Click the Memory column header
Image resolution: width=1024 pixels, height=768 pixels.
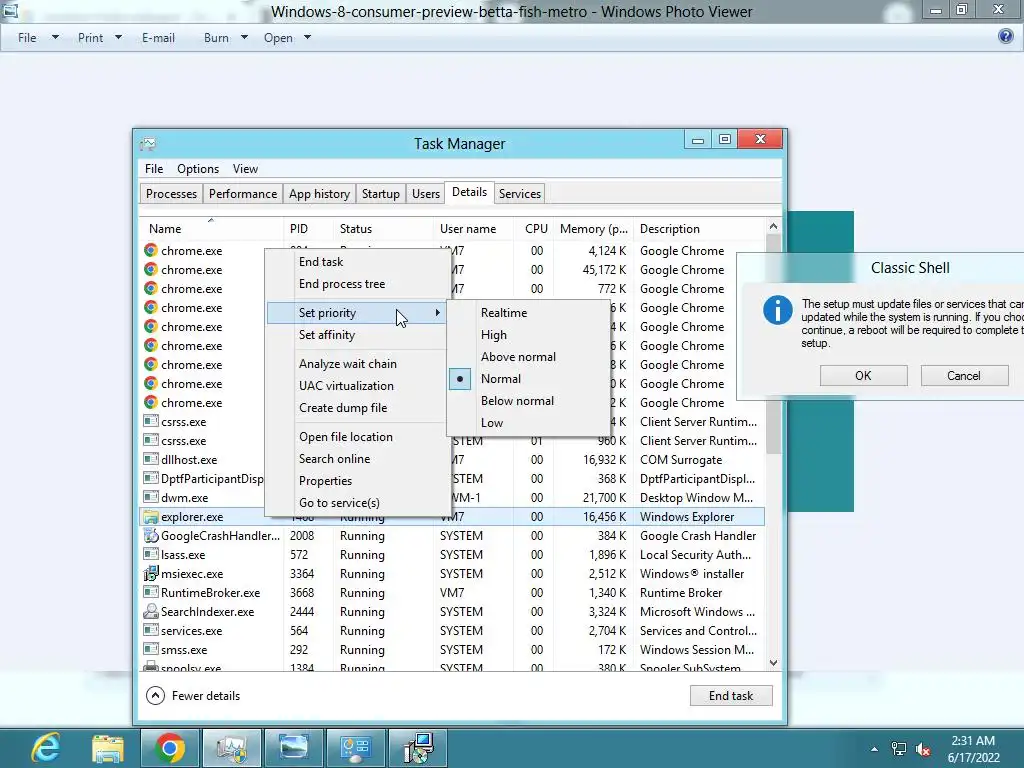[593, 229]
